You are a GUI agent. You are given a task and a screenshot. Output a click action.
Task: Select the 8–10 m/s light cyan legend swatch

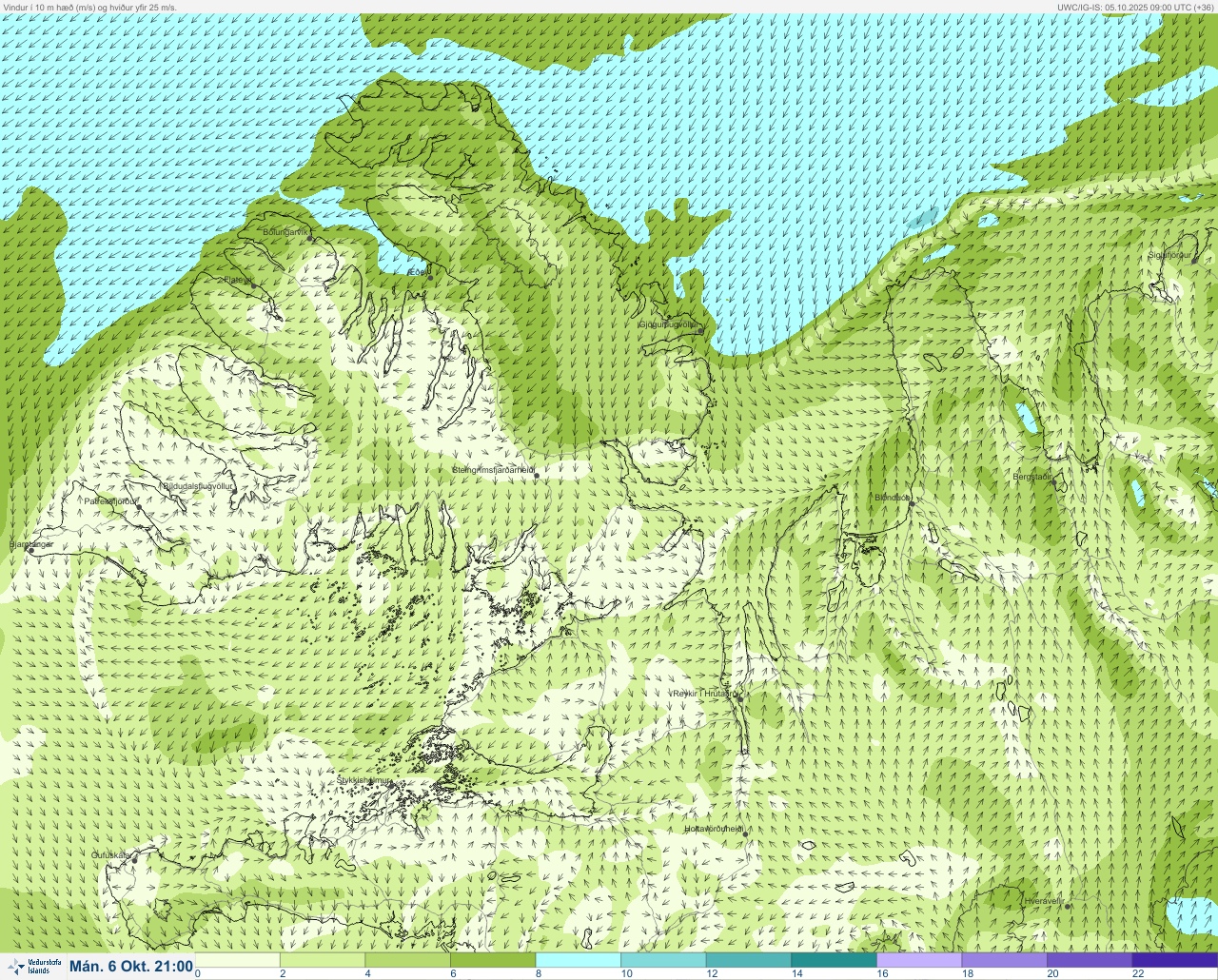(x=579, y=960)
